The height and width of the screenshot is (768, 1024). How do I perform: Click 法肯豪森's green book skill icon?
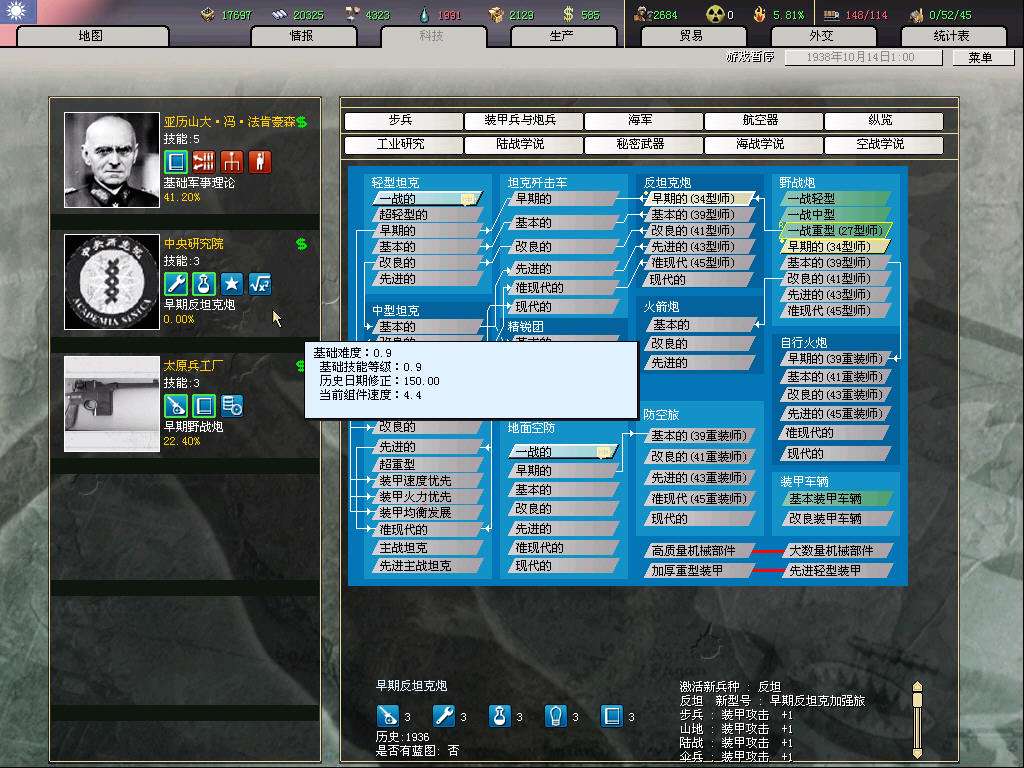(176, 162)
